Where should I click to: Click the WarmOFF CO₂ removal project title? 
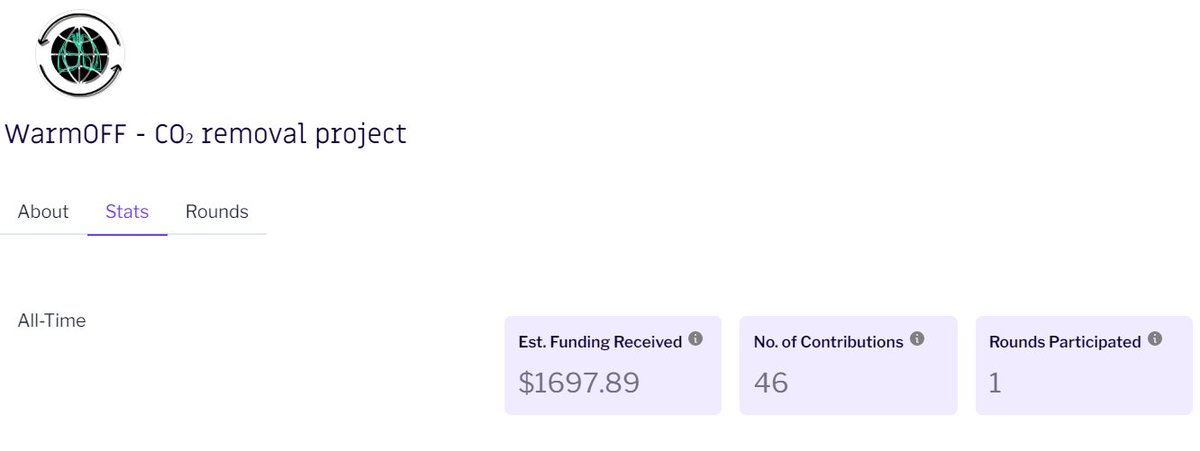[x=206, y=134]
